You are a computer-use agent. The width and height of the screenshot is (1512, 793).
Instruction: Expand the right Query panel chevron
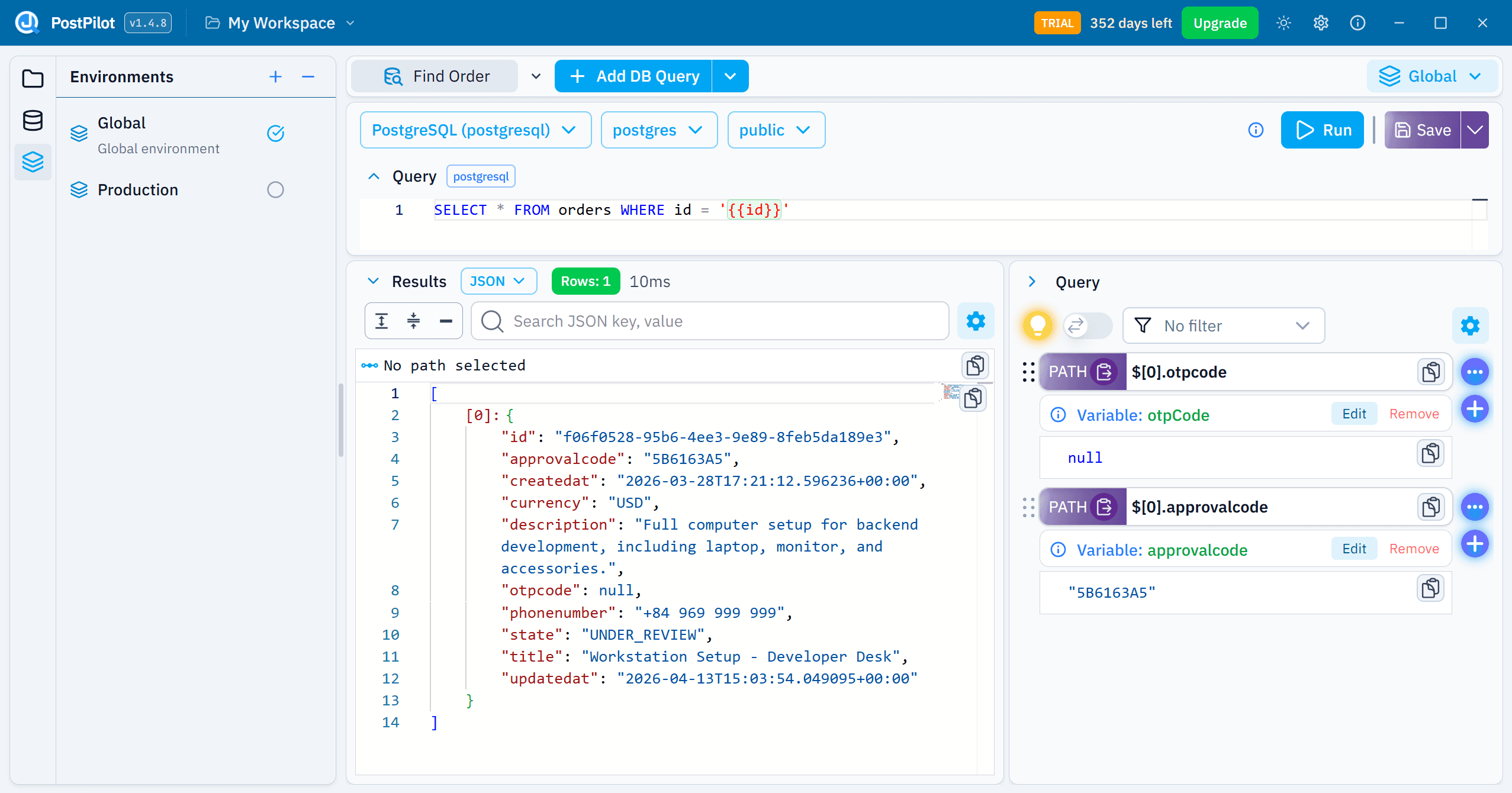click(1032, 282)
